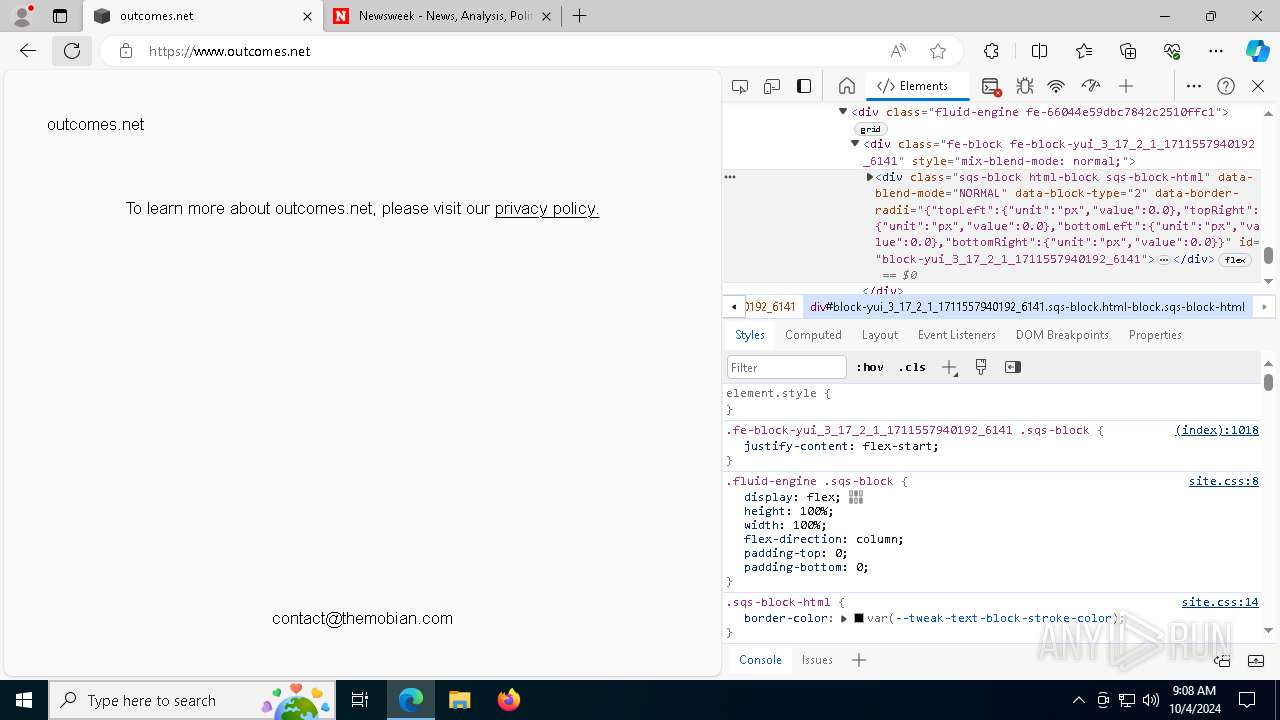This screenshot has width=1280, height=720.
Task: Open row actions ellipsis for selected DOM node
Action: [730, 177]
